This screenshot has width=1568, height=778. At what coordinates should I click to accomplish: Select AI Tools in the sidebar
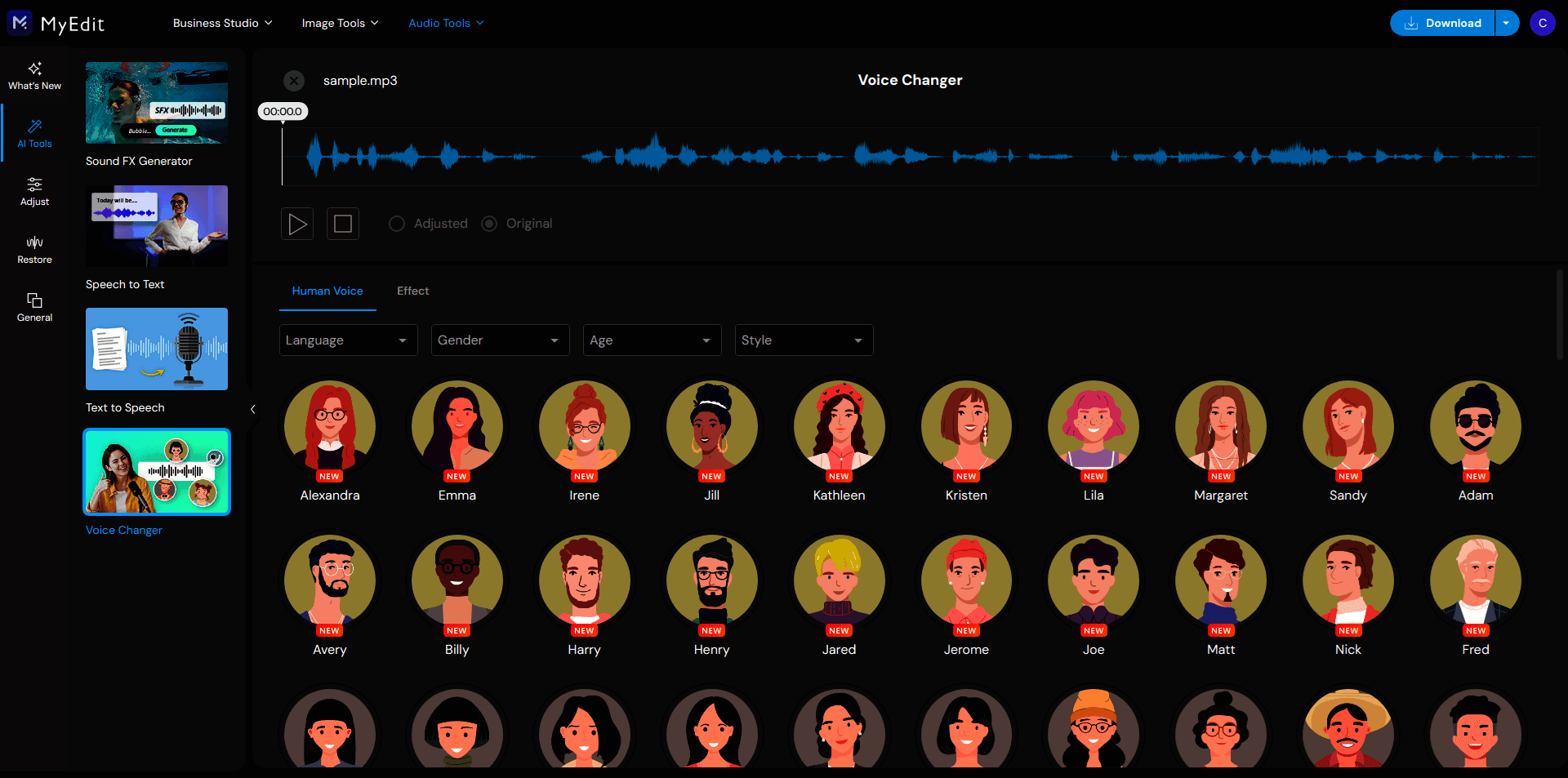coord(34,134)
